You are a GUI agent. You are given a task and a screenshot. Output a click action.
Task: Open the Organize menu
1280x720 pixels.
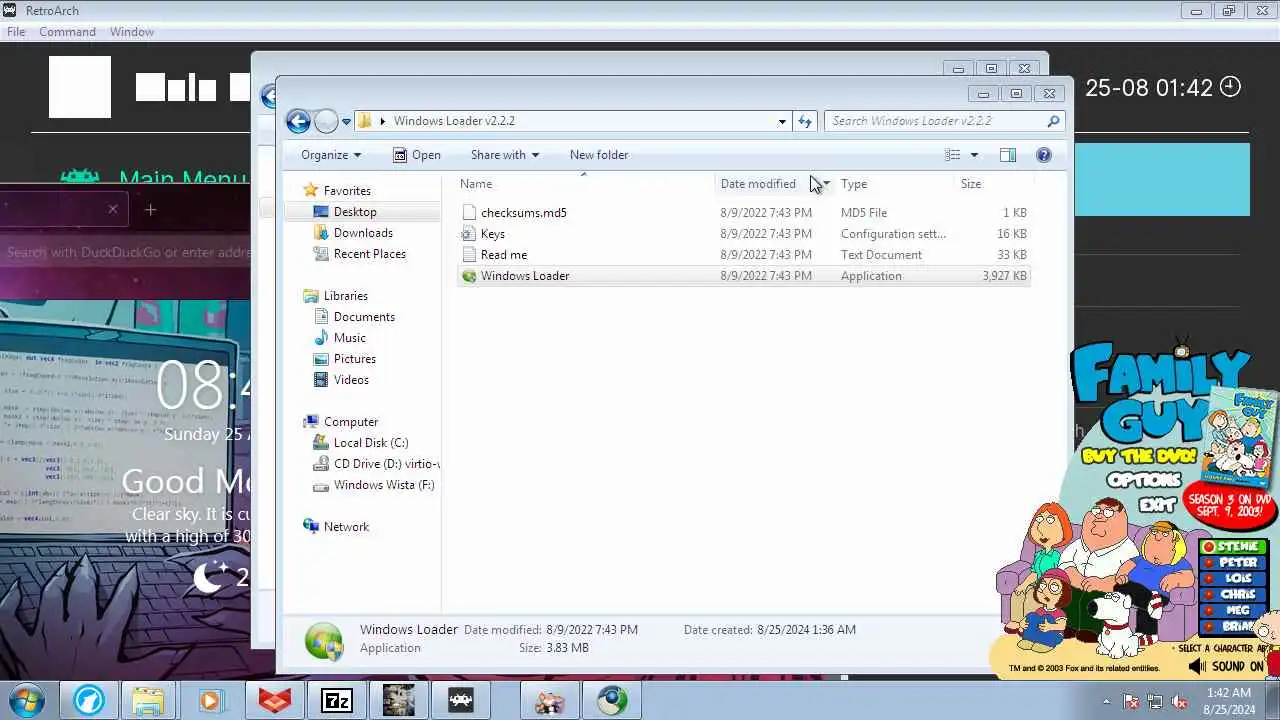pos(331,155)
